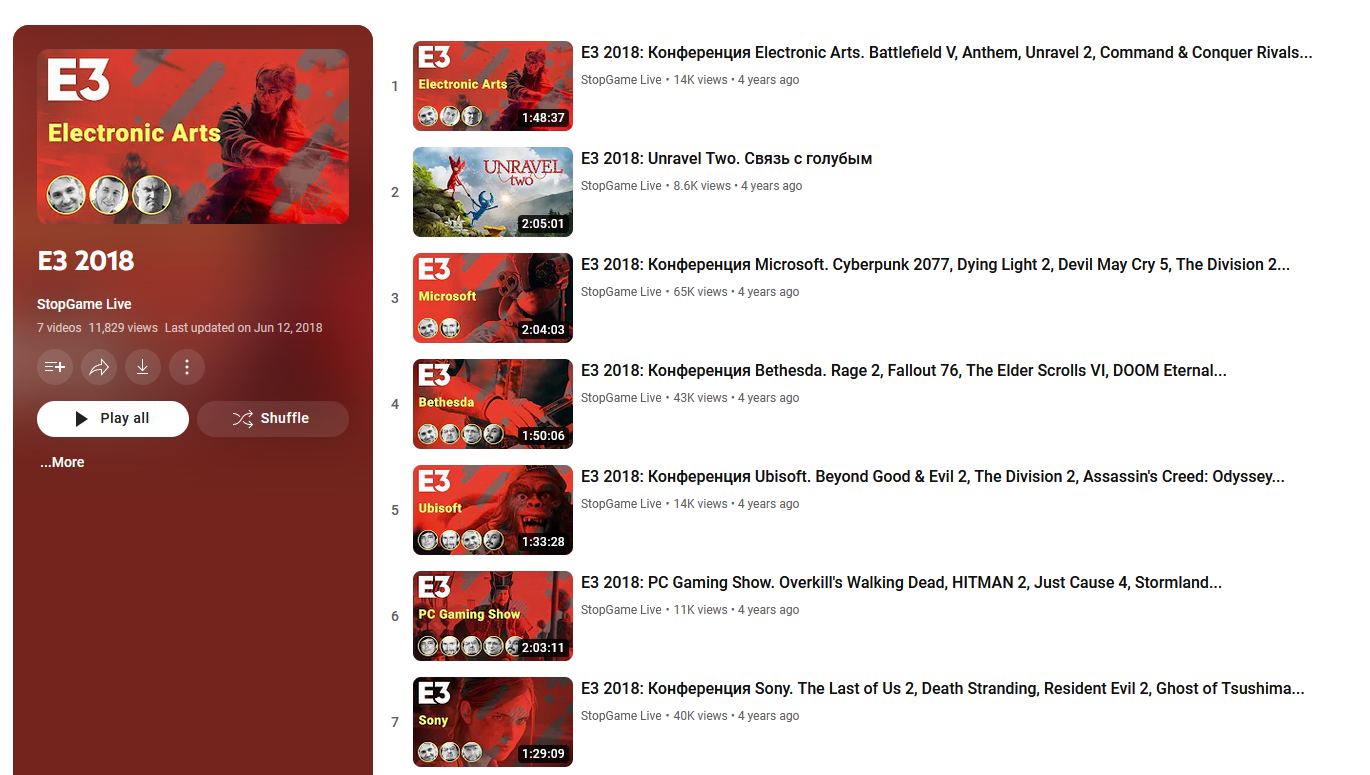Click the Electronic Arts Battlefield V video title
This screenshot has height=775, width=1370.
(947, 53)
